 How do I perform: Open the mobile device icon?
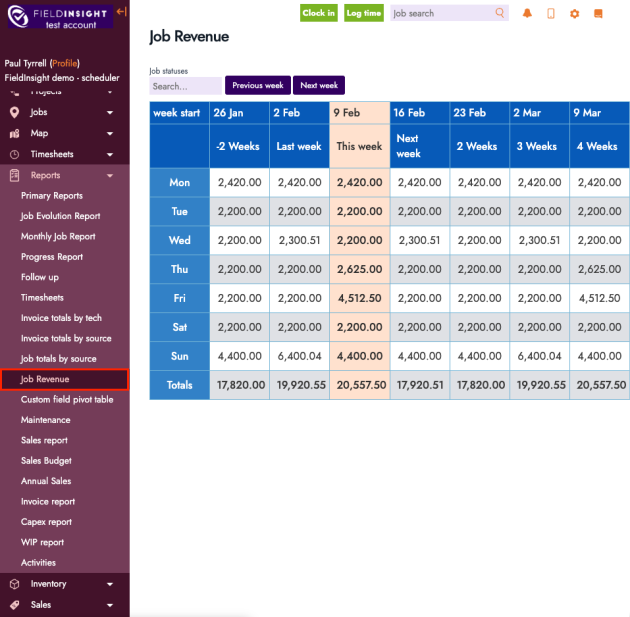tap(551, 14)
